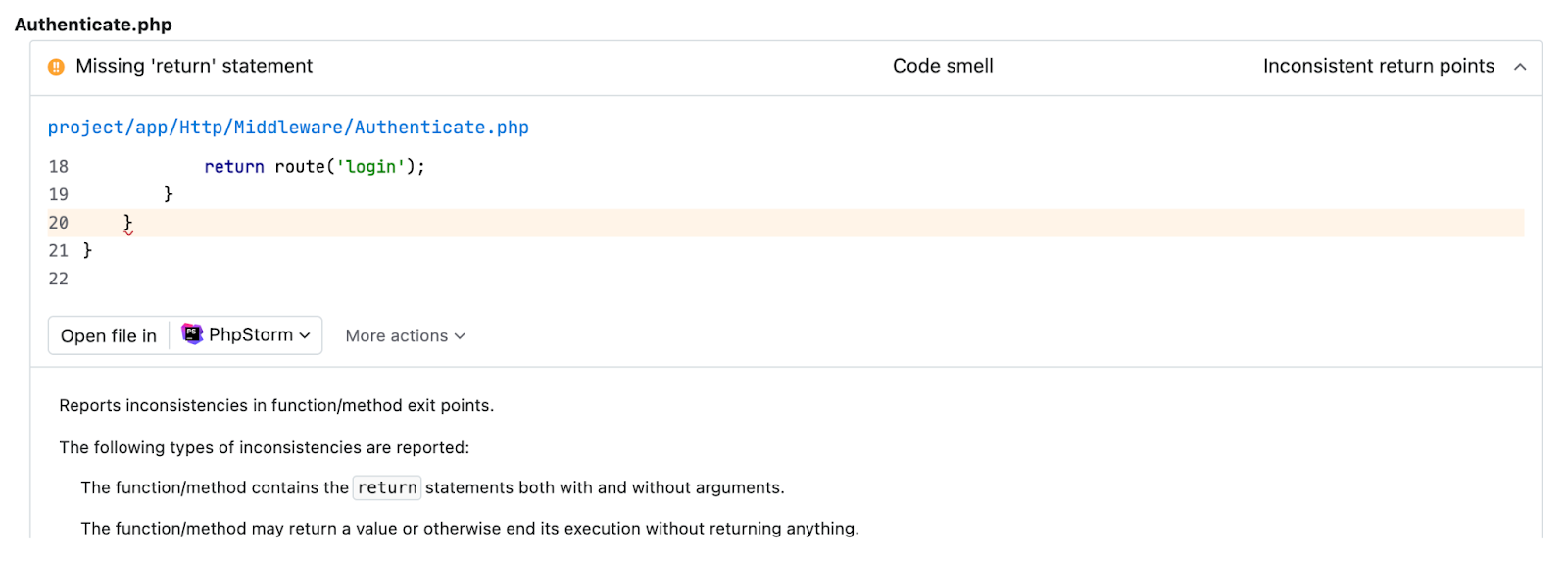Click the "Inconsistent return points" inspection name

click(x=1378, y=66)
